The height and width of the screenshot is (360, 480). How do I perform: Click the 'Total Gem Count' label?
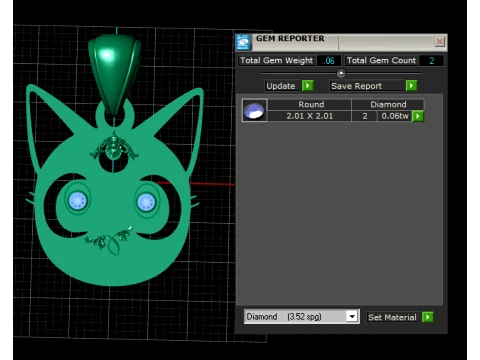point(381,60)
